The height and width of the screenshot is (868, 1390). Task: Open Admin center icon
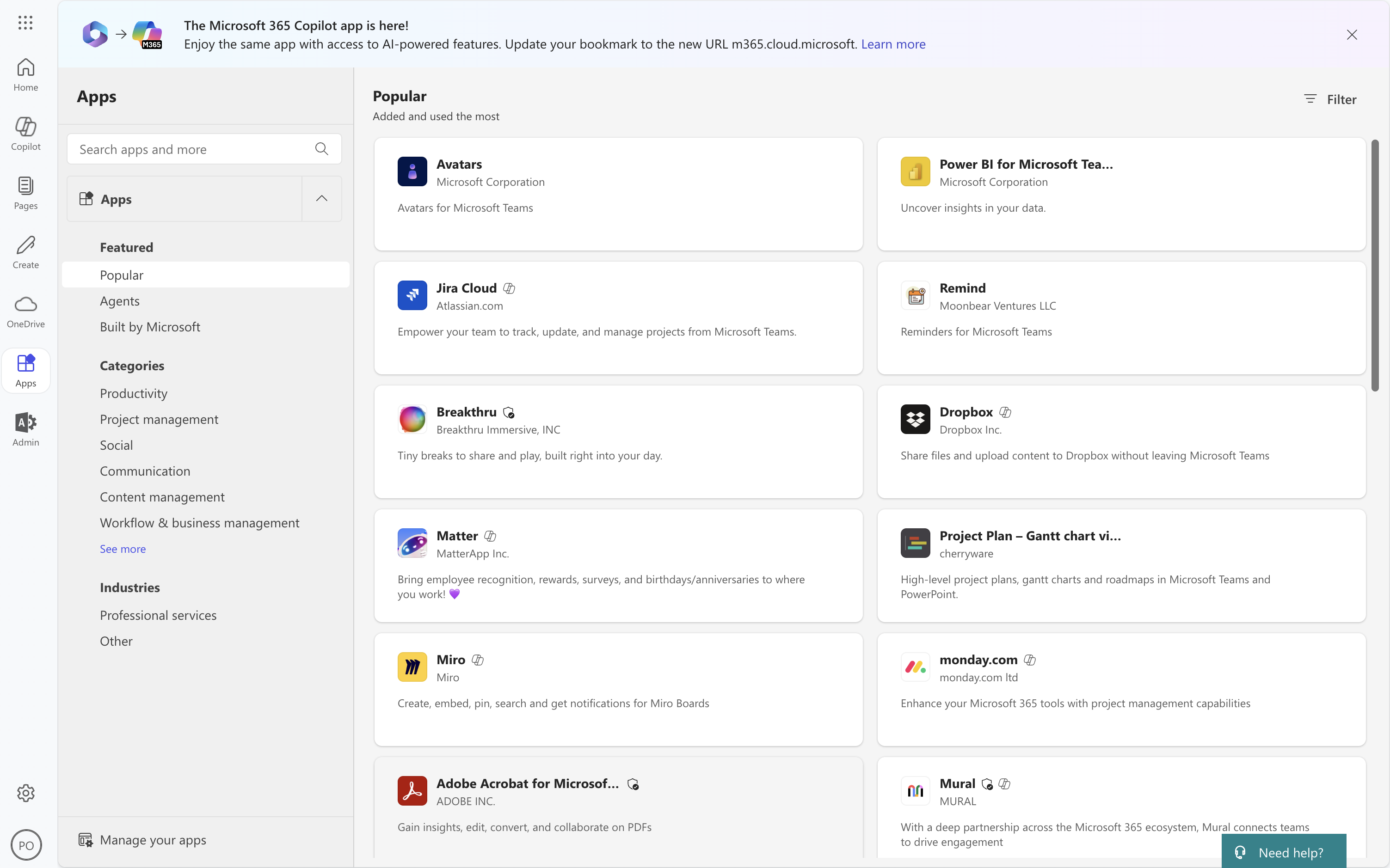[x=26, y=430]
